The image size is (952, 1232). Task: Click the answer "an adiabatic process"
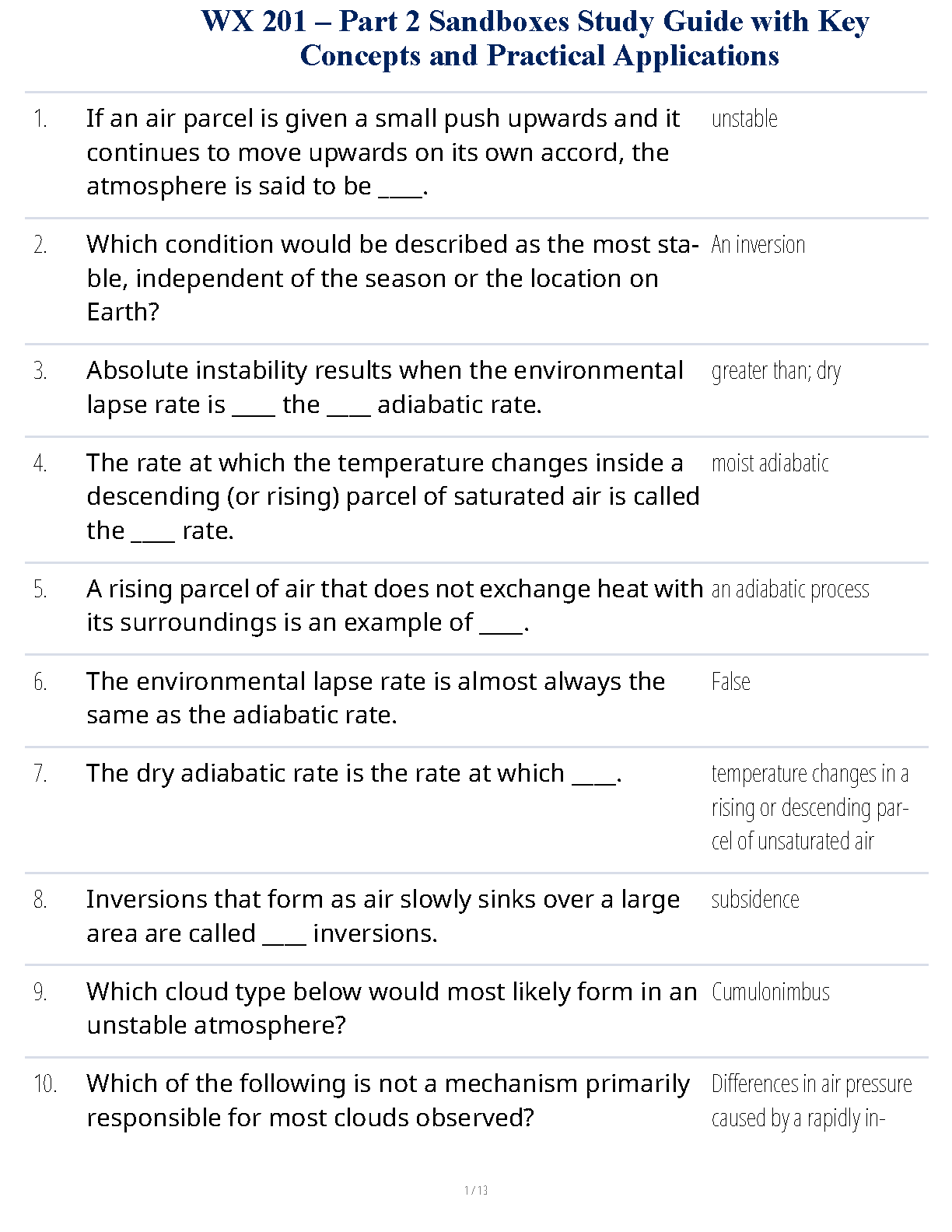pos(789,590)
